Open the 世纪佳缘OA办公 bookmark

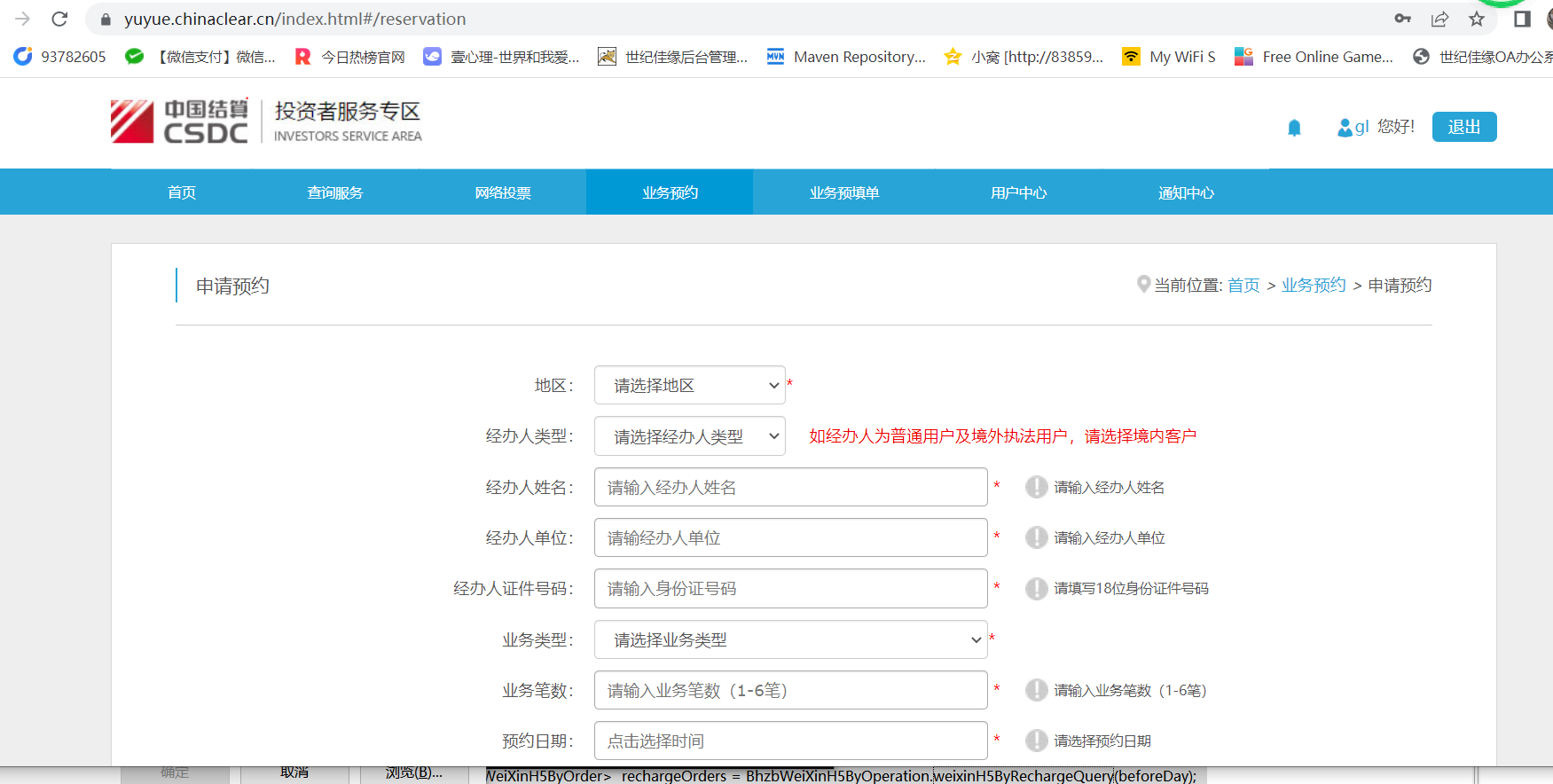click(1482, 57)
